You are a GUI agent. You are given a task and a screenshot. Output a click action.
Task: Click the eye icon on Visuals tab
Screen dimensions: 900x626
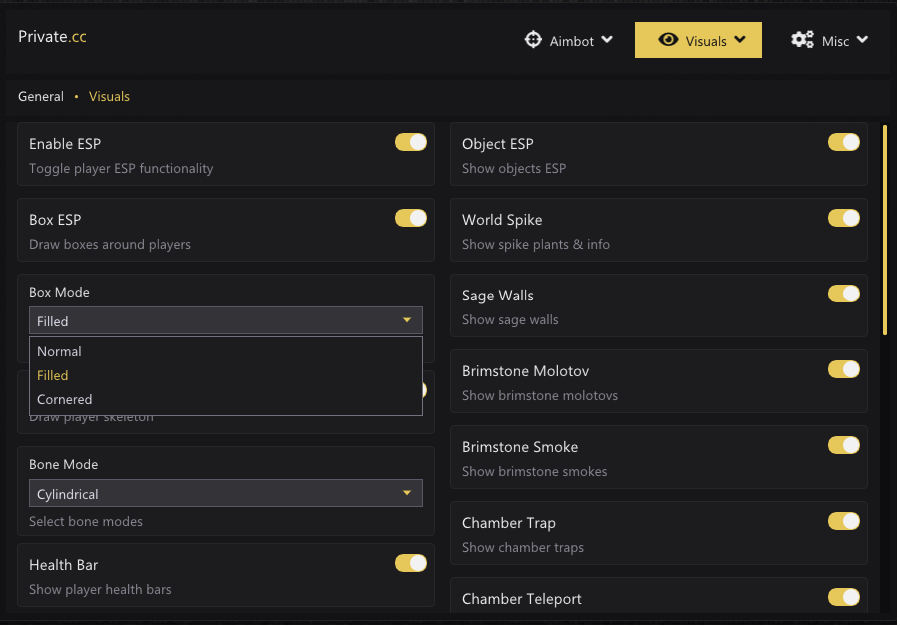pos(669,40)
